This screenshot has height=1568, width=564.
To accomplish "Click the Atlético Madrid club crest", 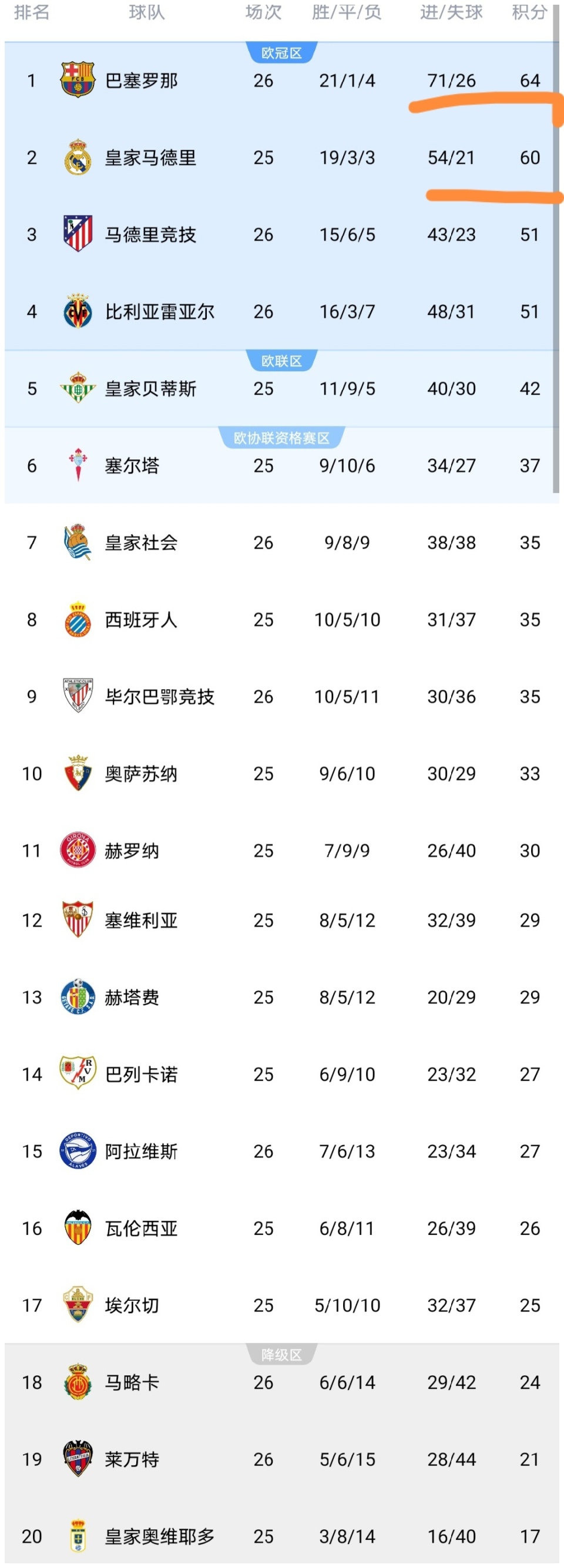I will click(x=78, y=234).
